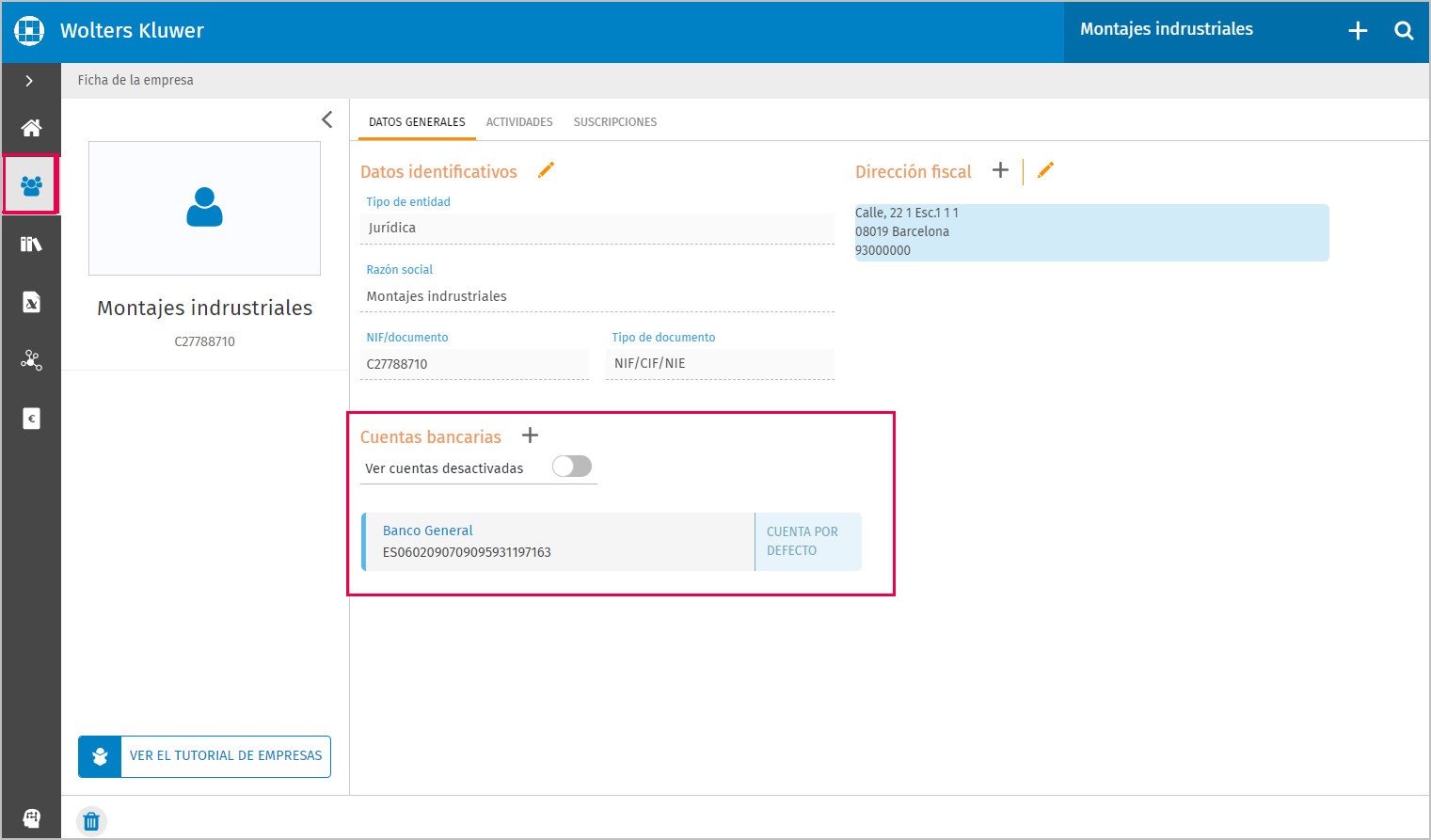1431x840 pixels.
Task: Open the home icon in sidebar
Action: point(31,128)
